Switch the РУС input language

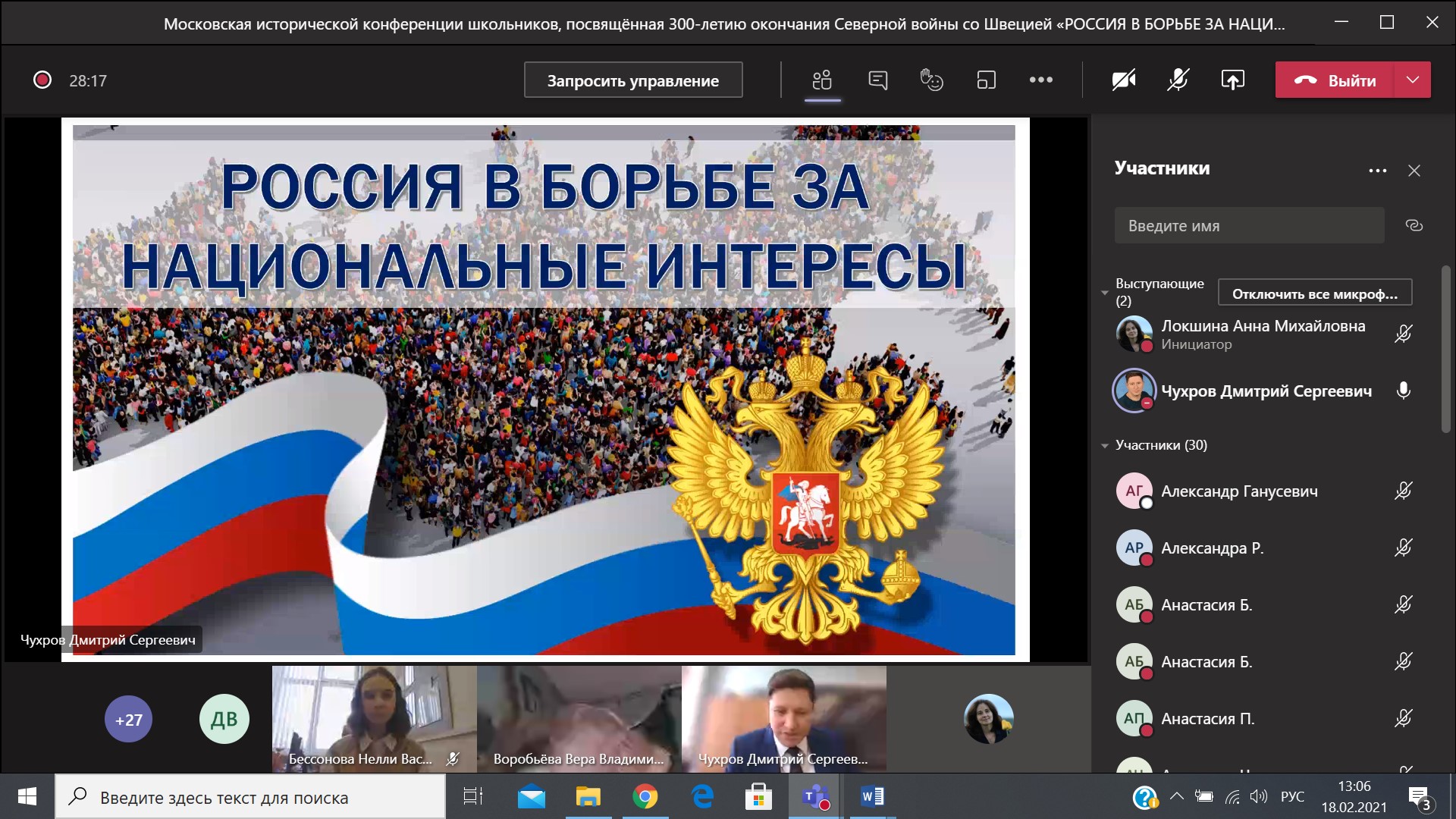click(1292, 796)
